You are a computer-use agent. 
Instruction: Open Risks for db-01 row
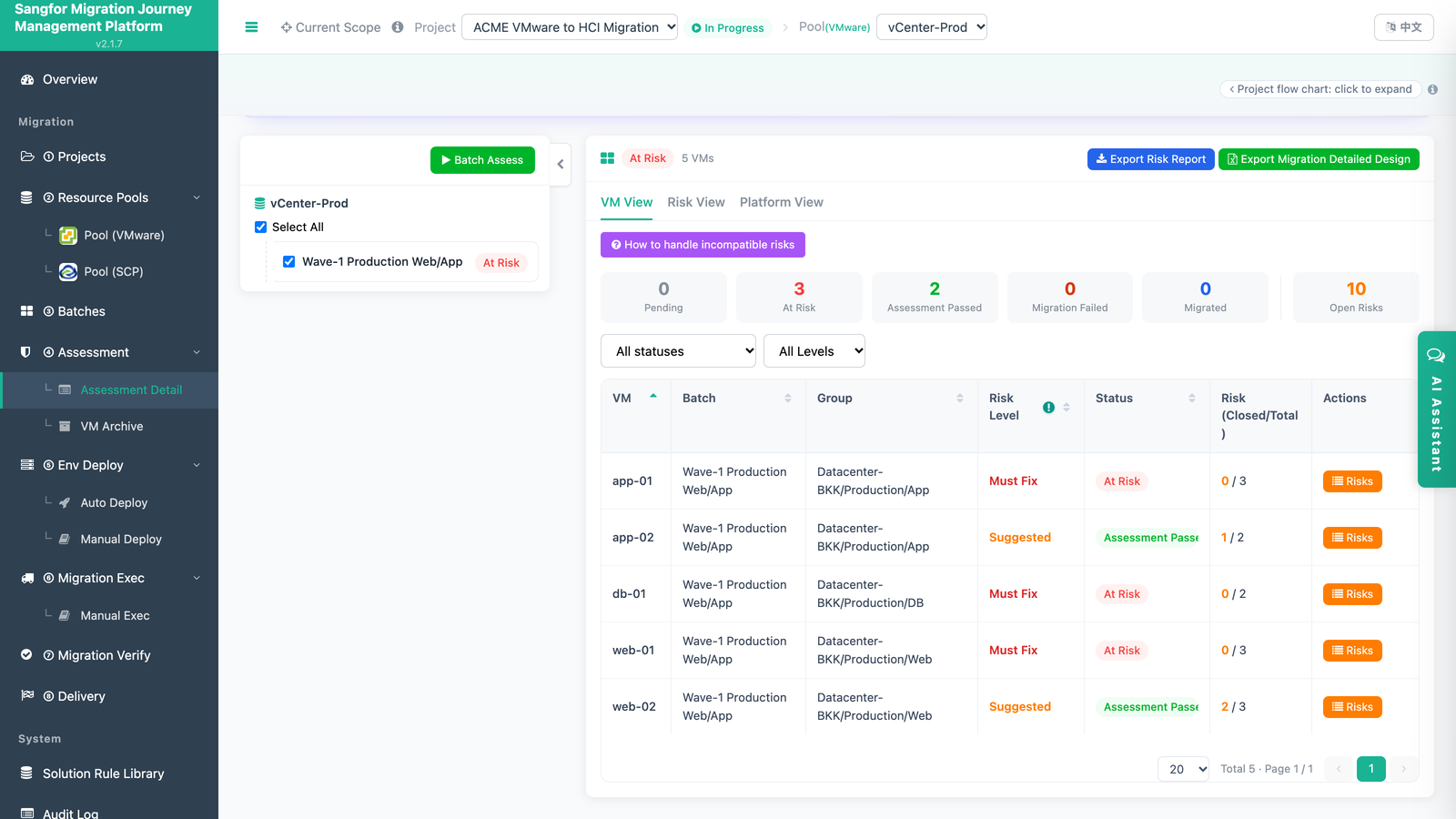[1352, 594]
